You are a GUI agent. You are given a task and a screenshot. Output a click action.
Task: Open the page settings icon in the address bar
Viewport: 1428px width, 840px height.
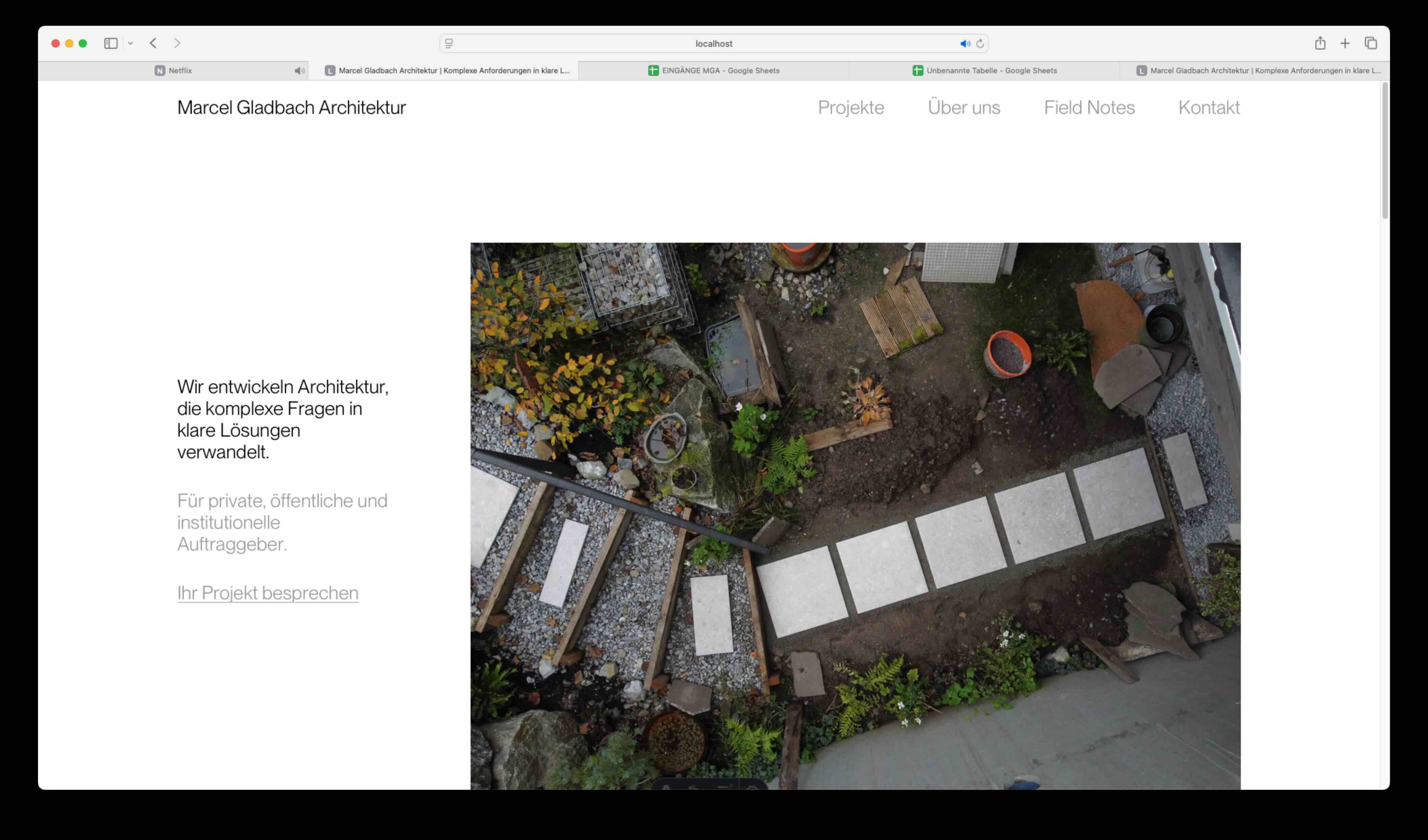tap(449, 44)
